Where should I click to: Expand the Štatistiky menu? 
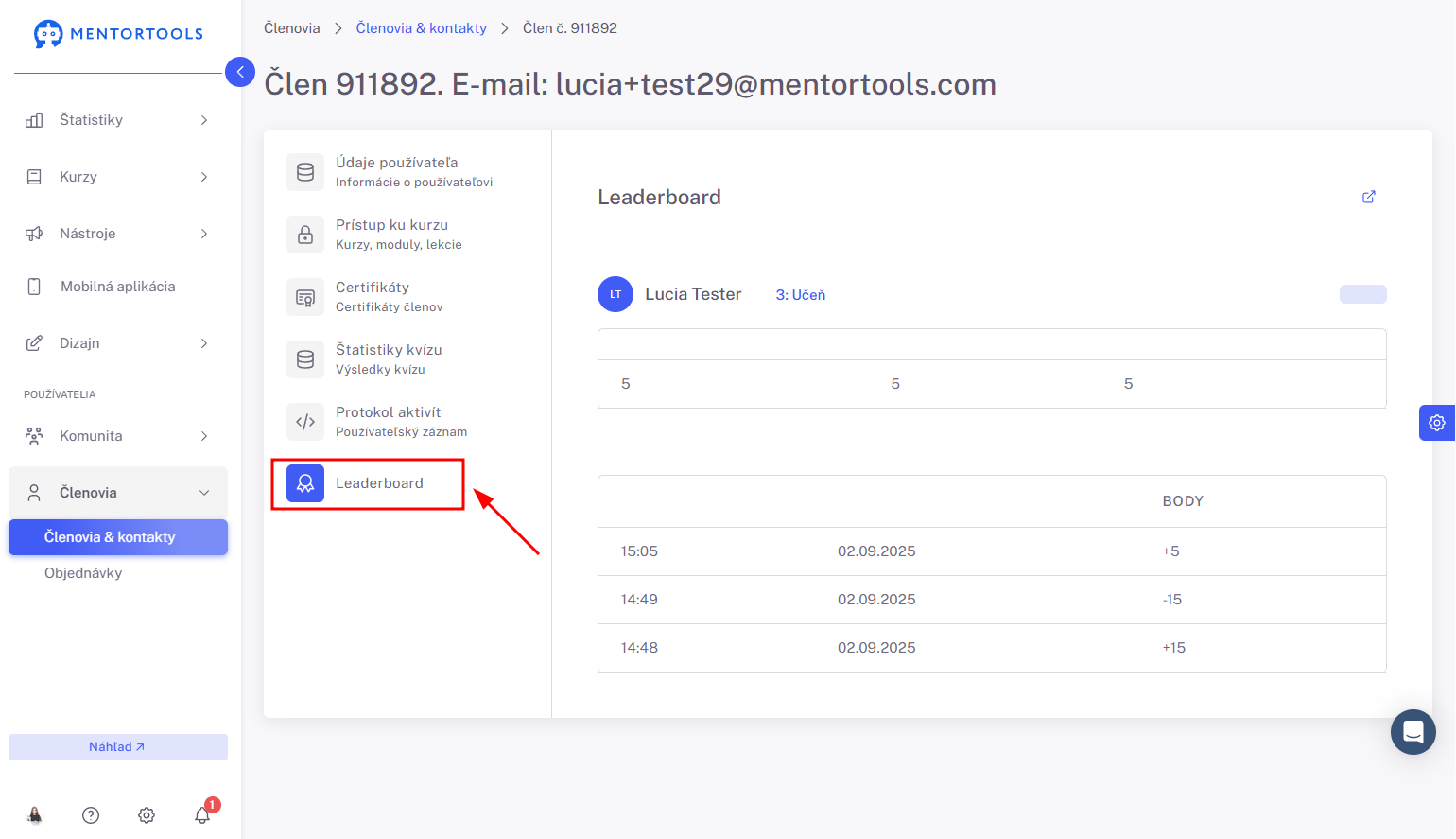[x=117, y=120]
